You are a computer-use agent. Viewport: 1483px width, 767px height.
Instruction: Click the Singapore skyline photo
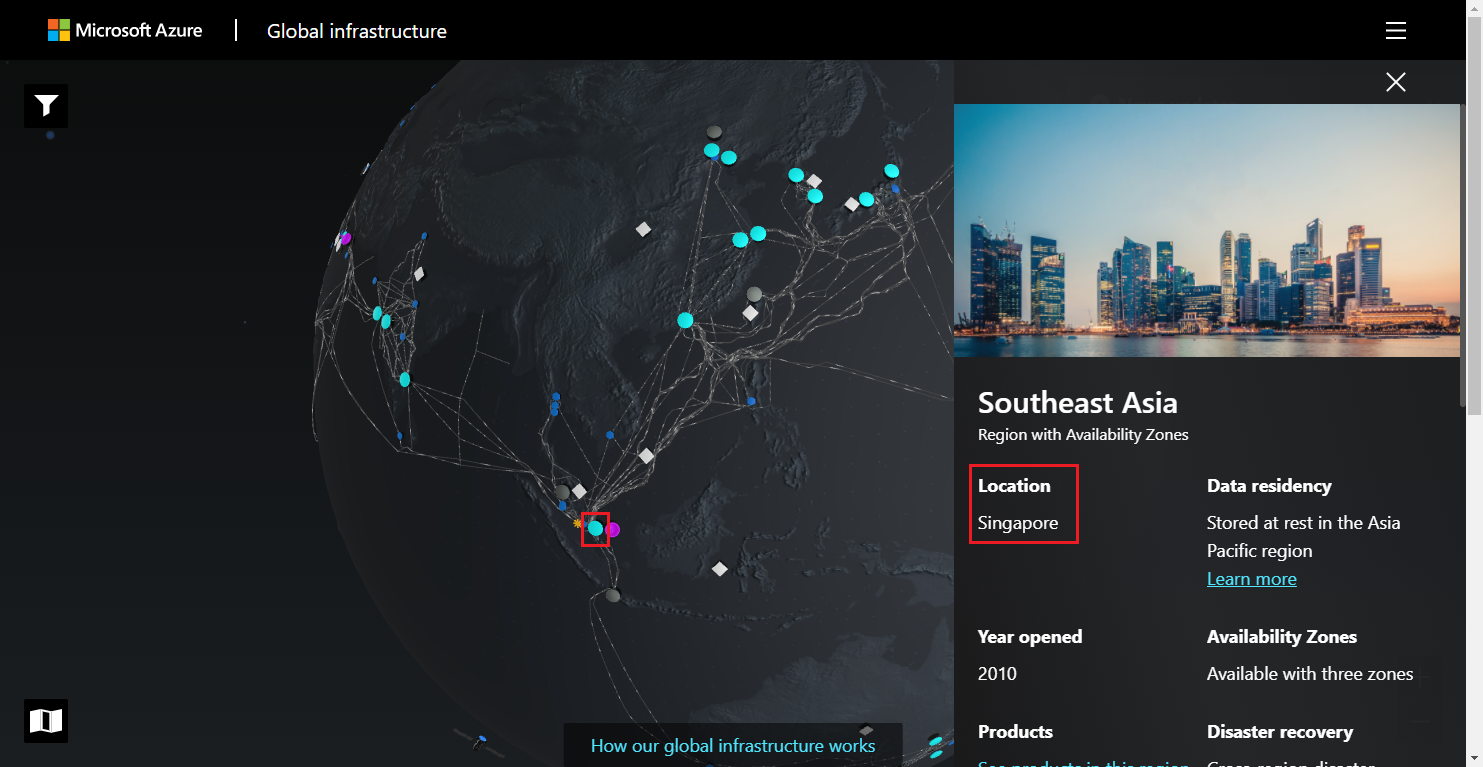pos(1206,230)
